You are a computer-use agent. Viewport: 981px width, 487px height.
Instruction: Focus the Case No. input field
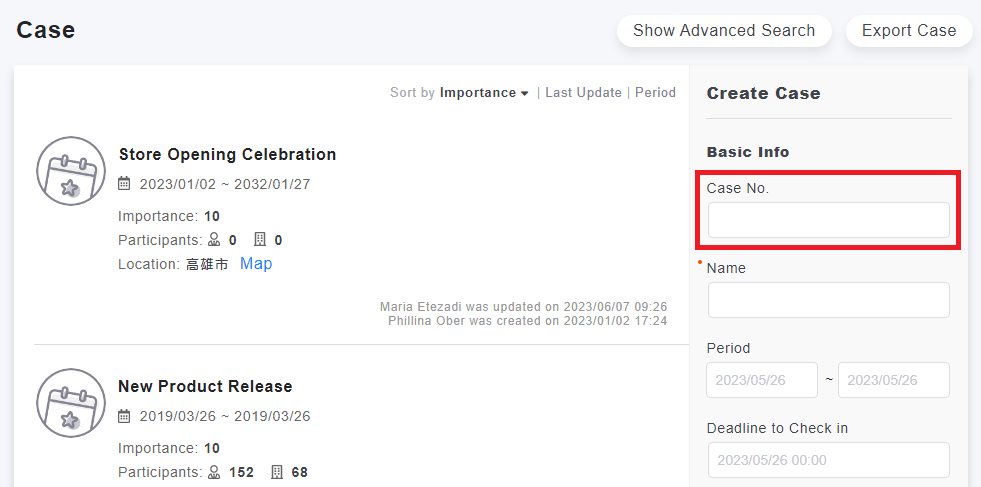[x=828, y=220]
